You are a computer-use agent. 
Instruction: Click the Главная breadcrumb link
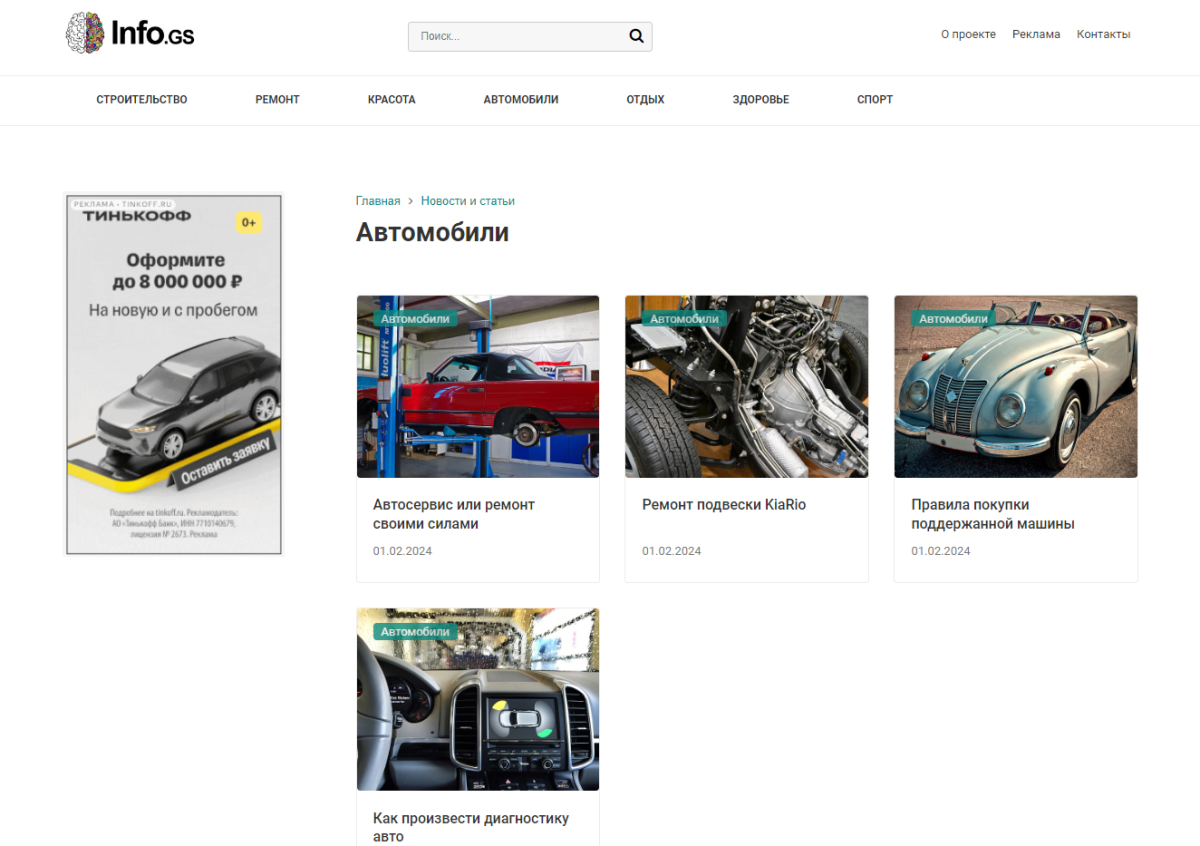click(x=378, y=201)
